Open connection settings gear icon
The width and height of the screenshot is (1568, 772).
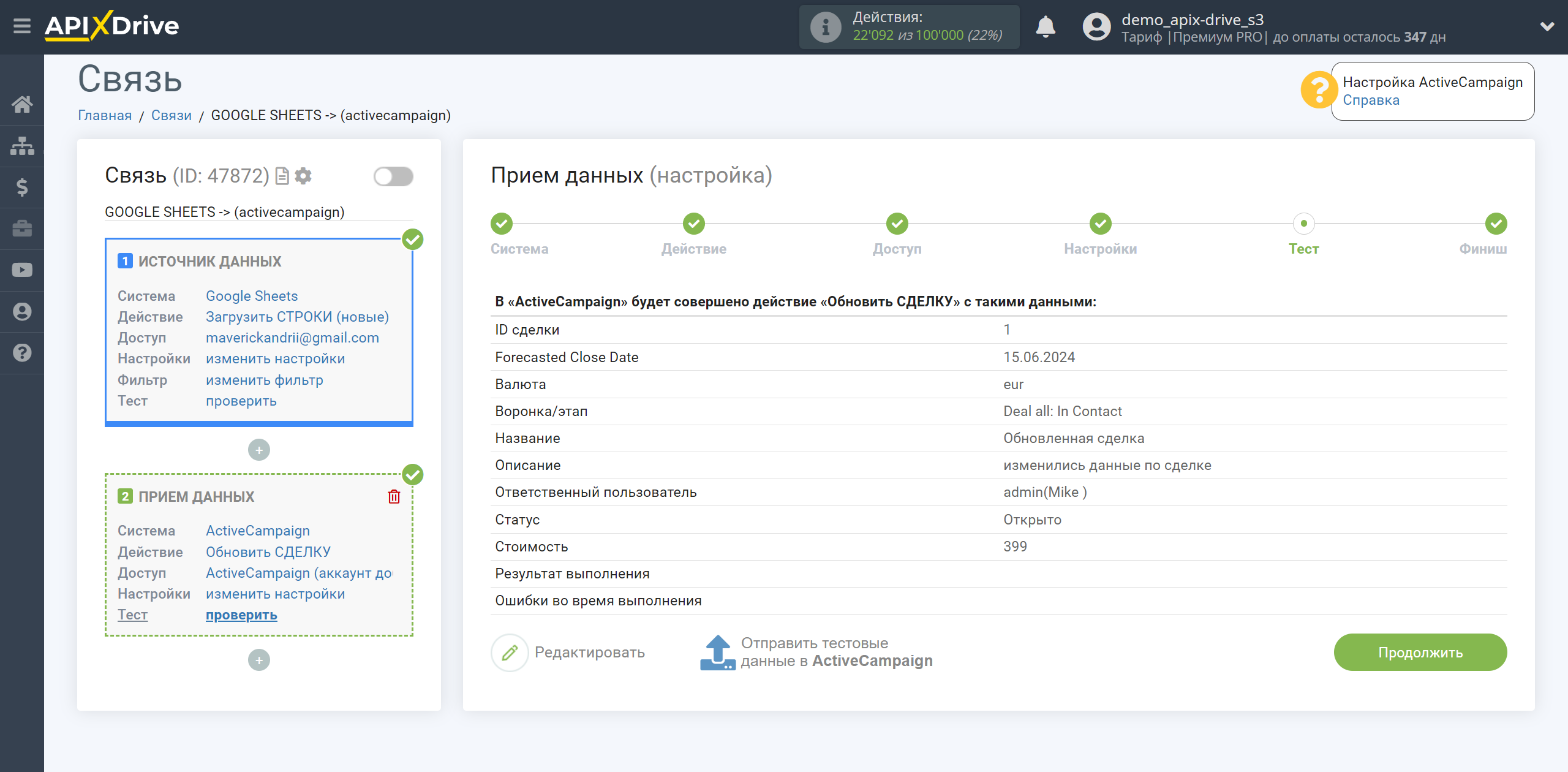[303, 176]
